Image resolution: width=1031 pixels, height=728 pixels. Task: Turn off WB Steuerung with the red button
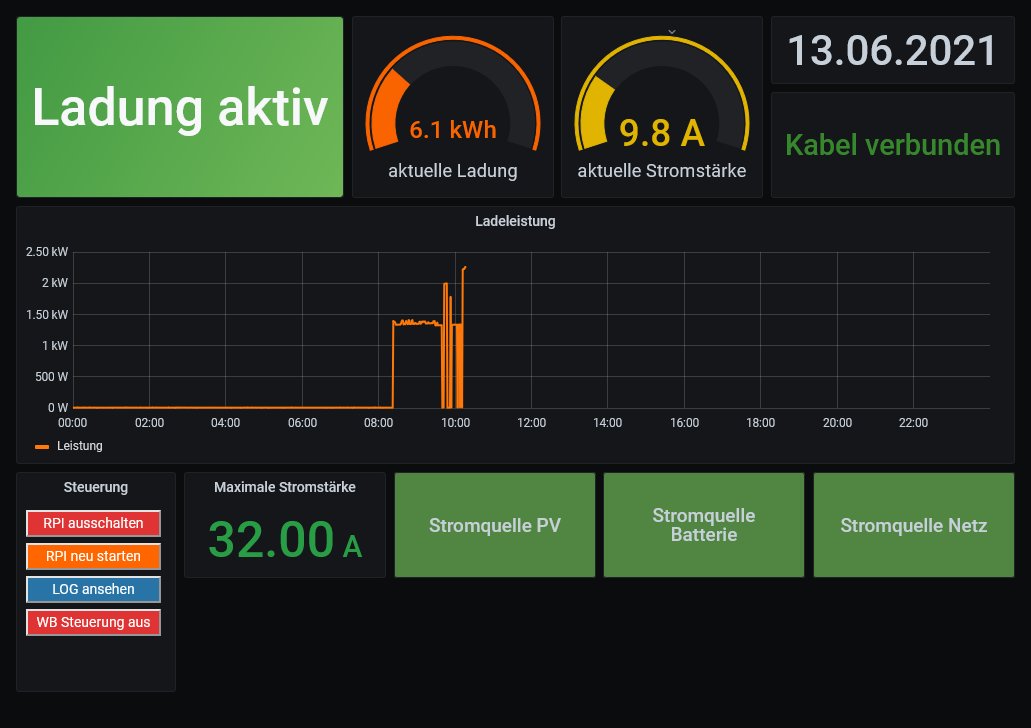(x=93, y=622)
